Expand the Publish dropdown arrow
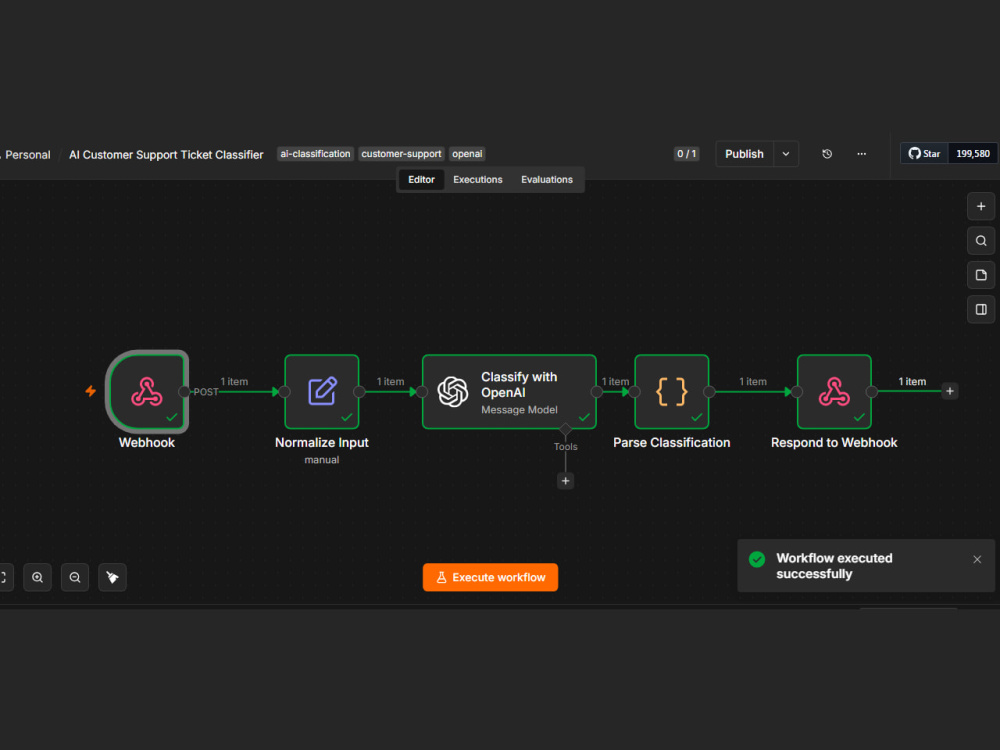 point(786,154)
